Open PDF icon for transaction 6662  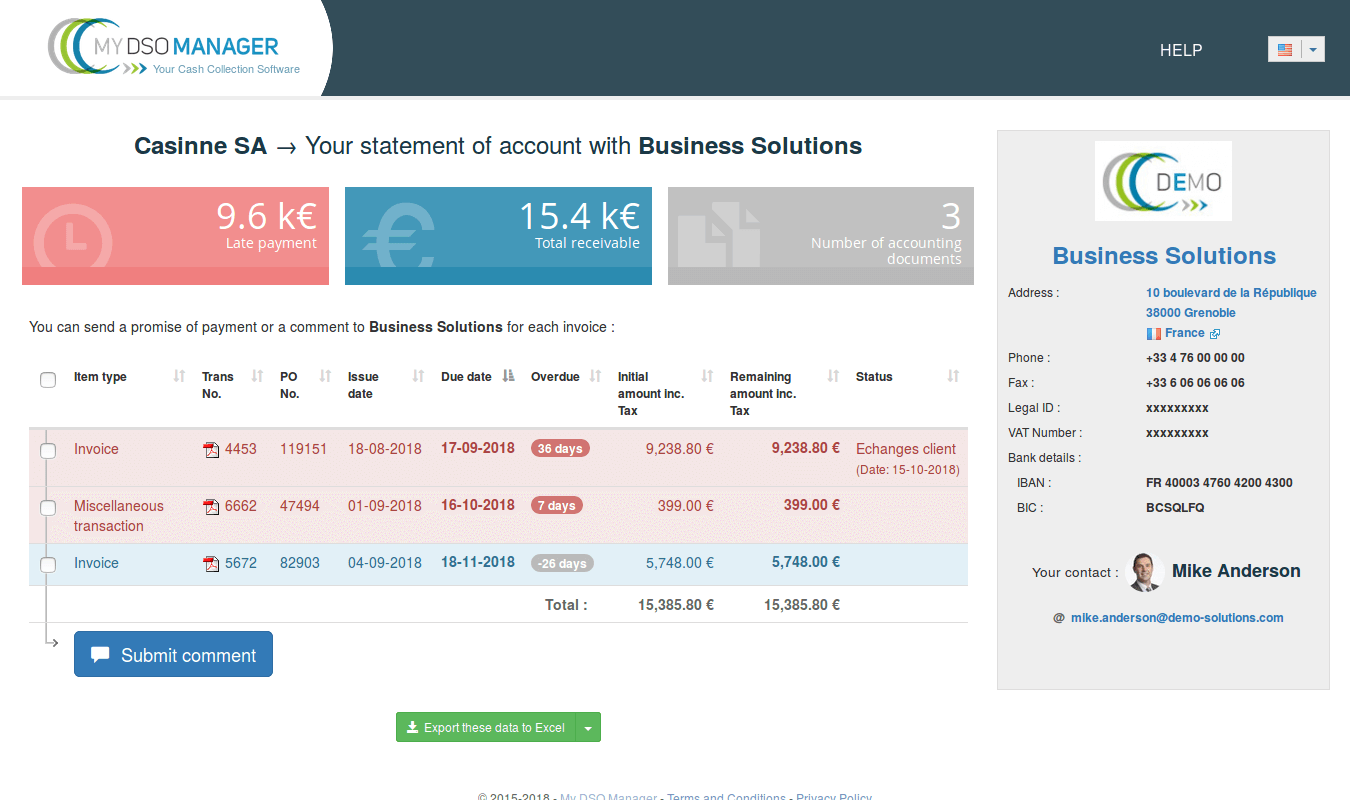tap(211, 507)
